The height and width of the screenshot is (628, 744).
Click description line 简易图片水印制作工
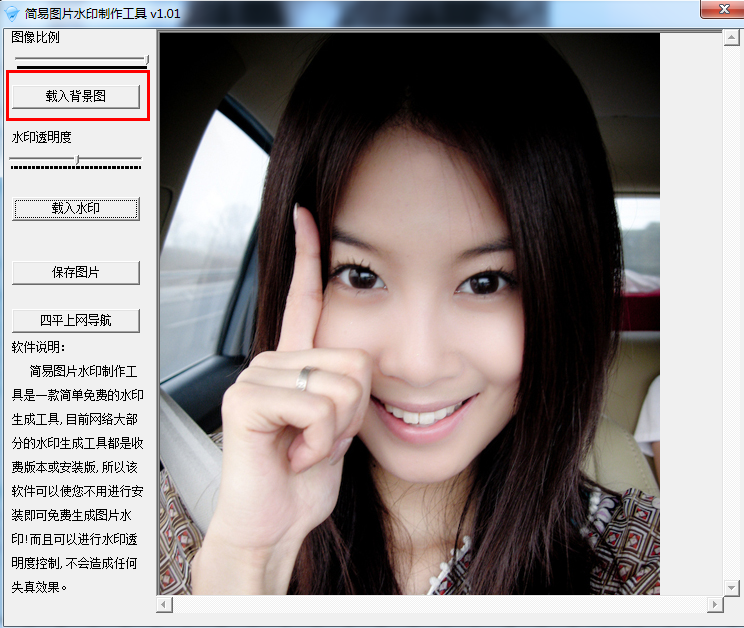tap(84, 371)
